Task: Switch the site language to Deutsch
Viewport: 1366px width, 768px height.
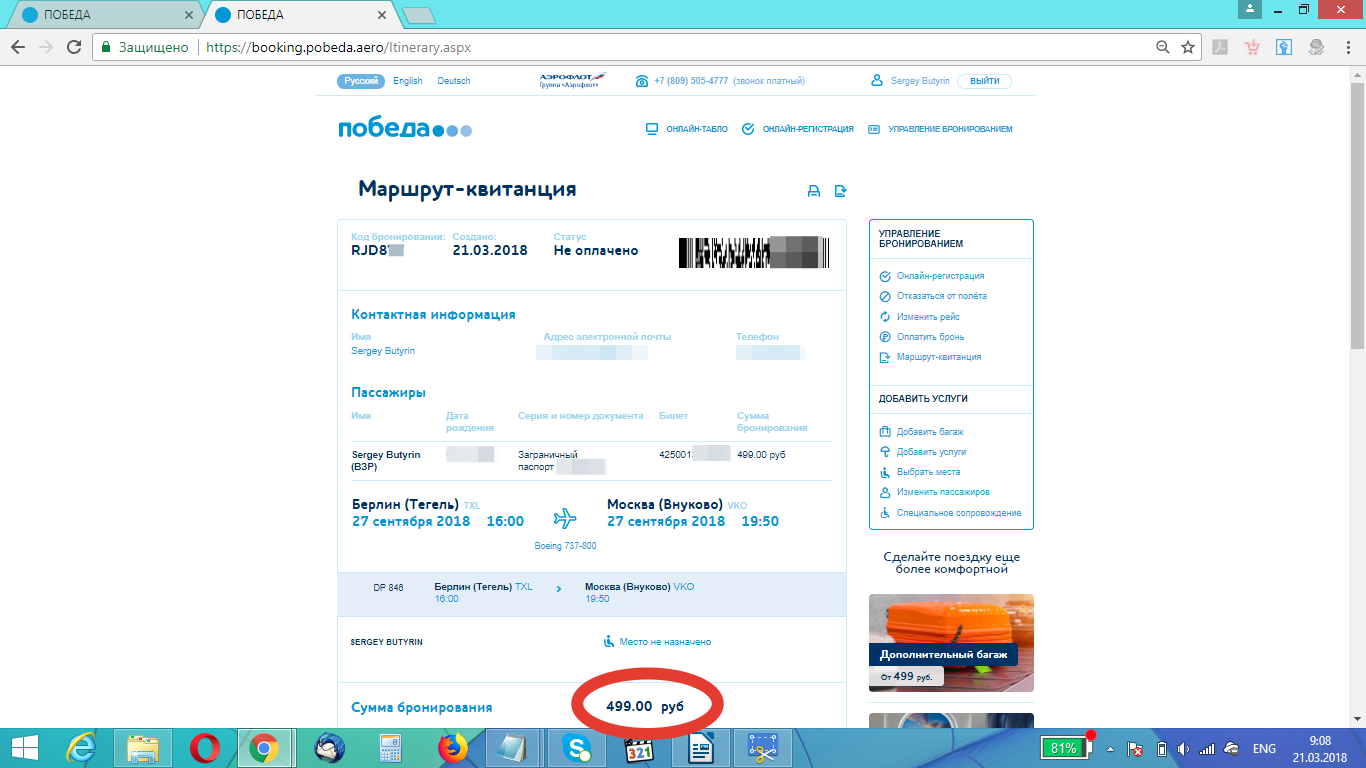Action: click(x=454, y=81)
